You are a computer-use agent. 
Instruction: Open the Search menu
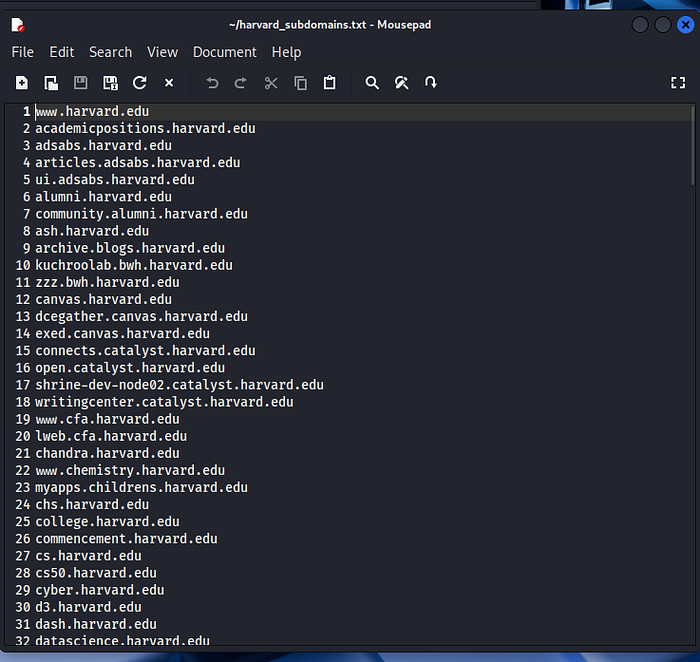[x=111, y=52]
